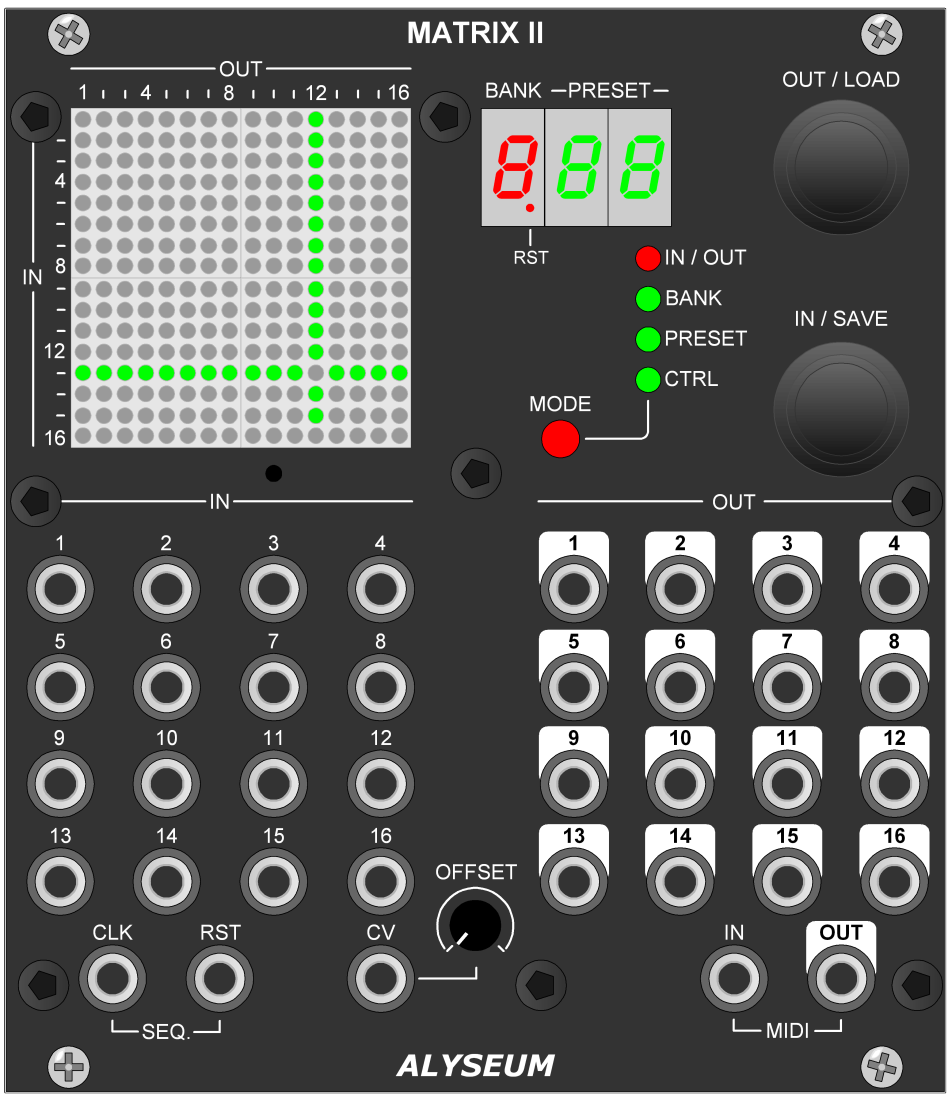Click the red MODE button
This screenshot has width=952, height=1101.
[x=560, y=439]
